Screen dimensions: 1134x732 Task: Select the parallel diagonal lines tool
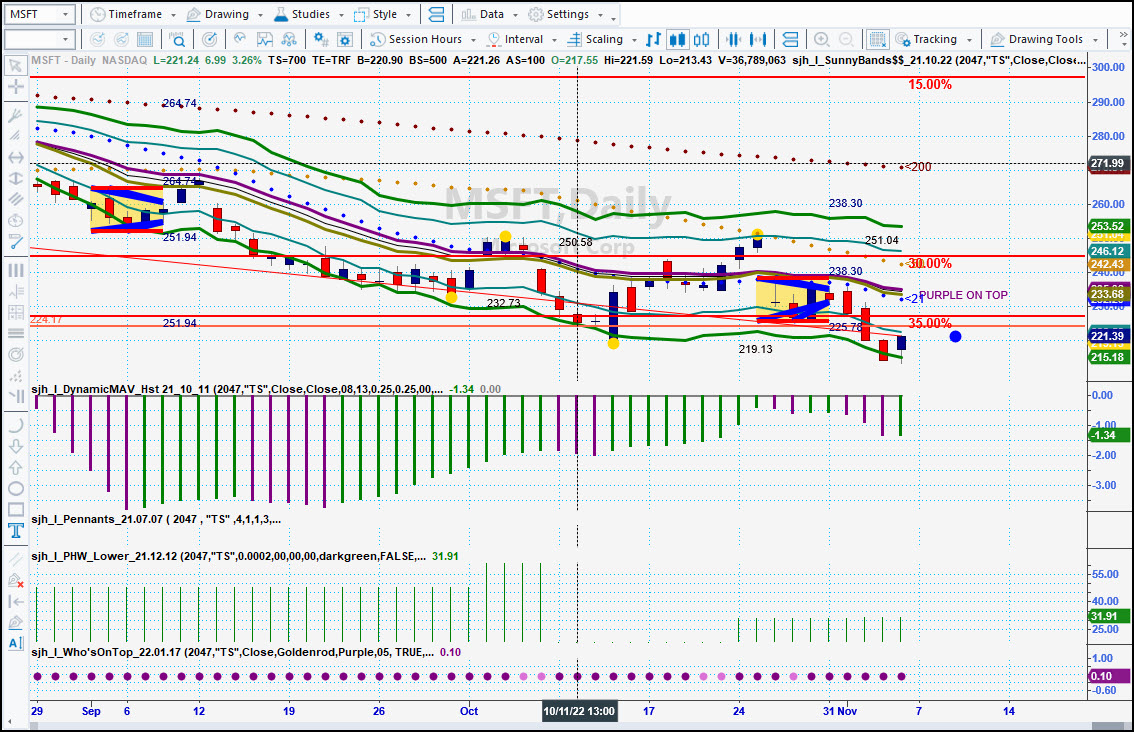(x=15, y=199)
